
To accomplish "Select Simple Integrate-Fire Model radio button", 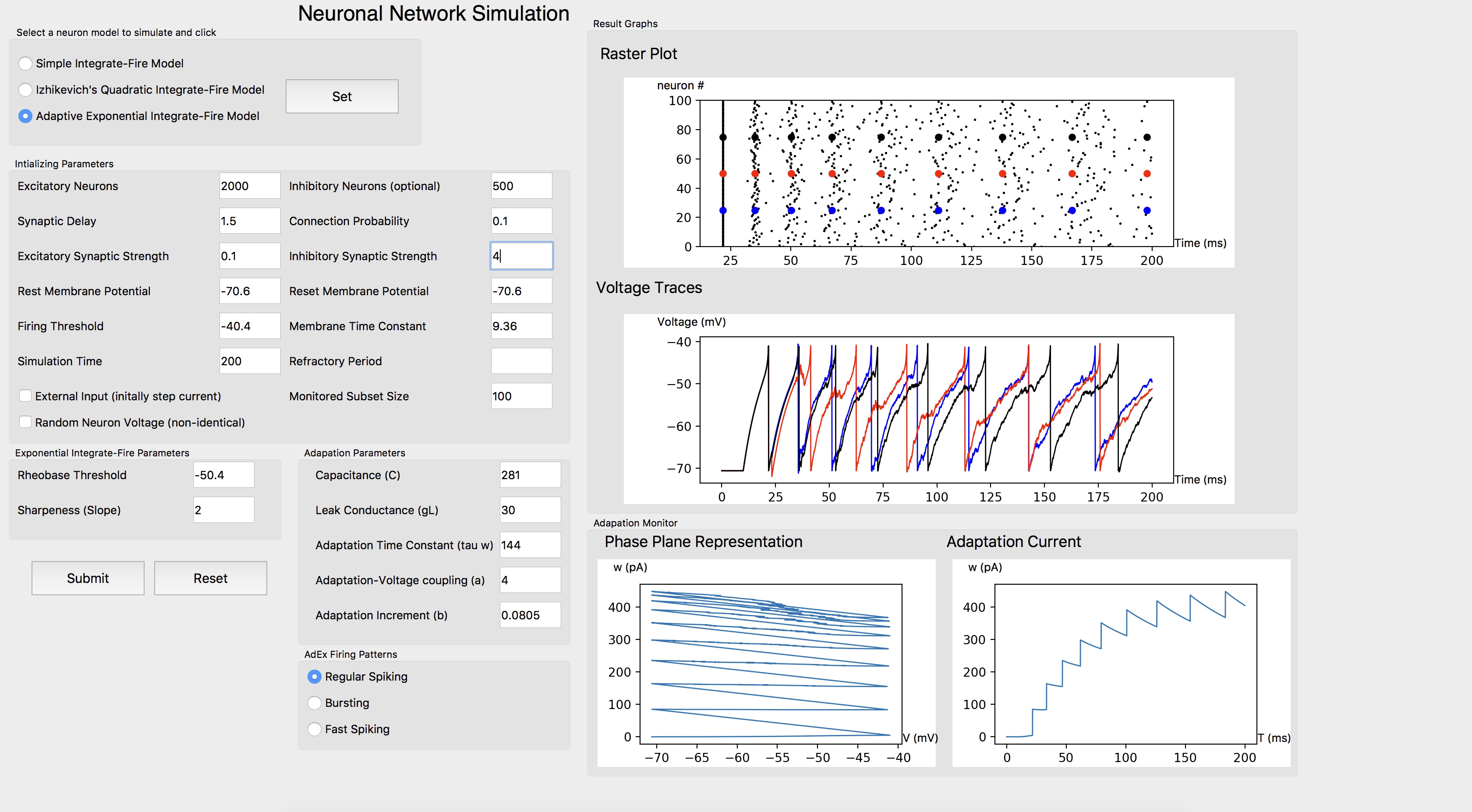I will point(25,64).
